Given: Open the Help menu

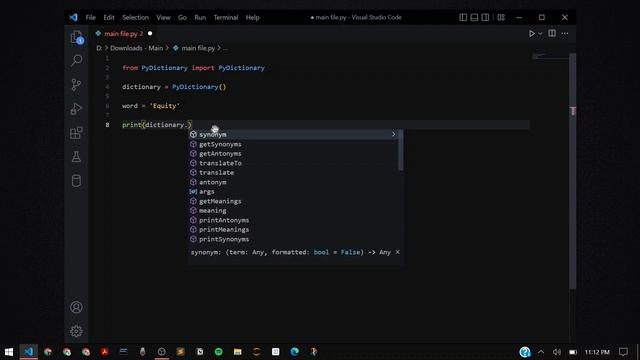Looking at the screenshot, I should (252, 17).
